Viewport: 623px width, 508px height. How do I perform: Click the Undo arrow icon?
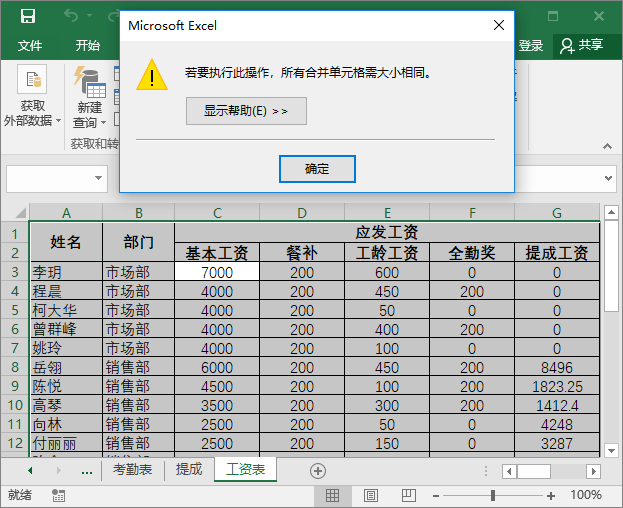pyautogui.click(x=71, y=16)
